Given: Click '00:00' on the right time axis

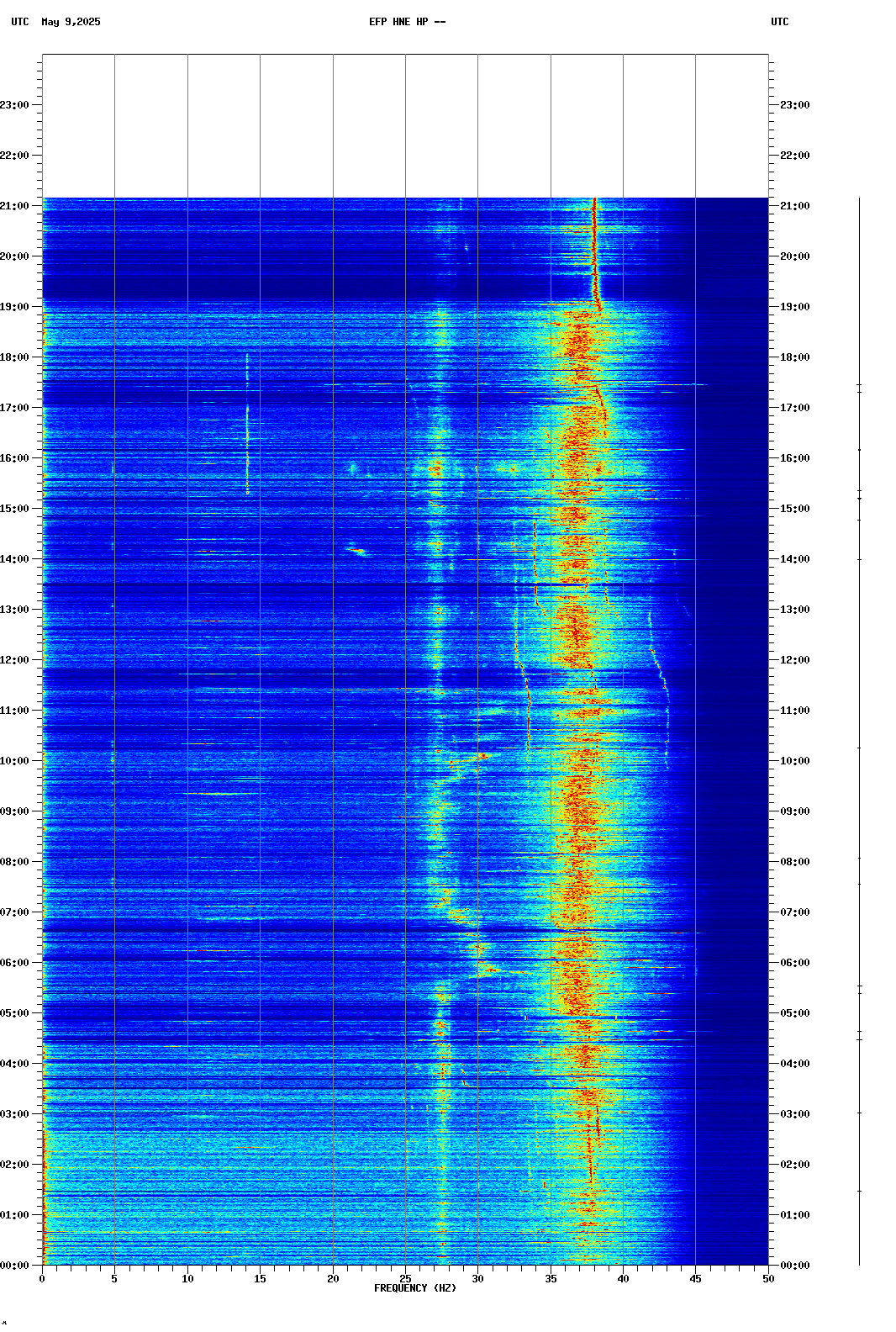Looking at the screenshot, I should coord(795,1266).
